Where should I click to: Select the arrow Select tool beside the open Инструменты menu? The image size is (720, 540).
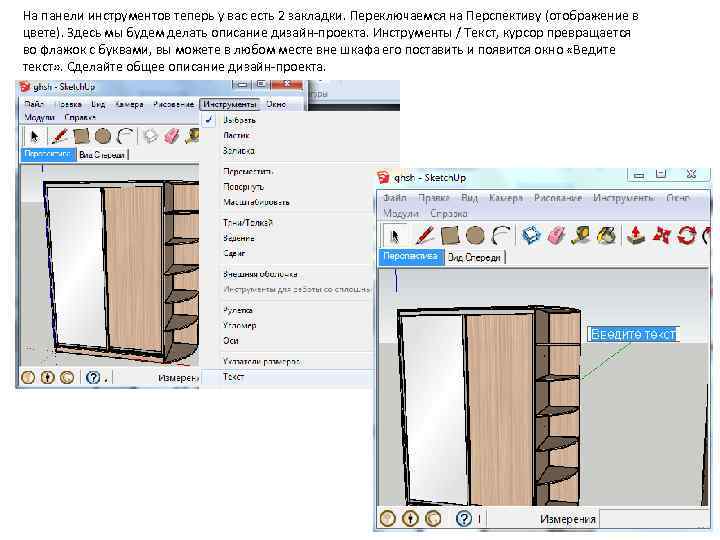coord(34,136)
